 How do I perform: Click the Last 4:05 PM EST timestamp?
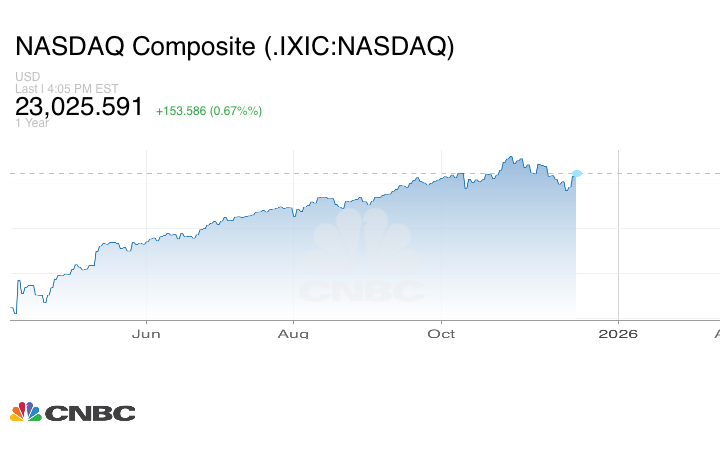coord(66,88)
